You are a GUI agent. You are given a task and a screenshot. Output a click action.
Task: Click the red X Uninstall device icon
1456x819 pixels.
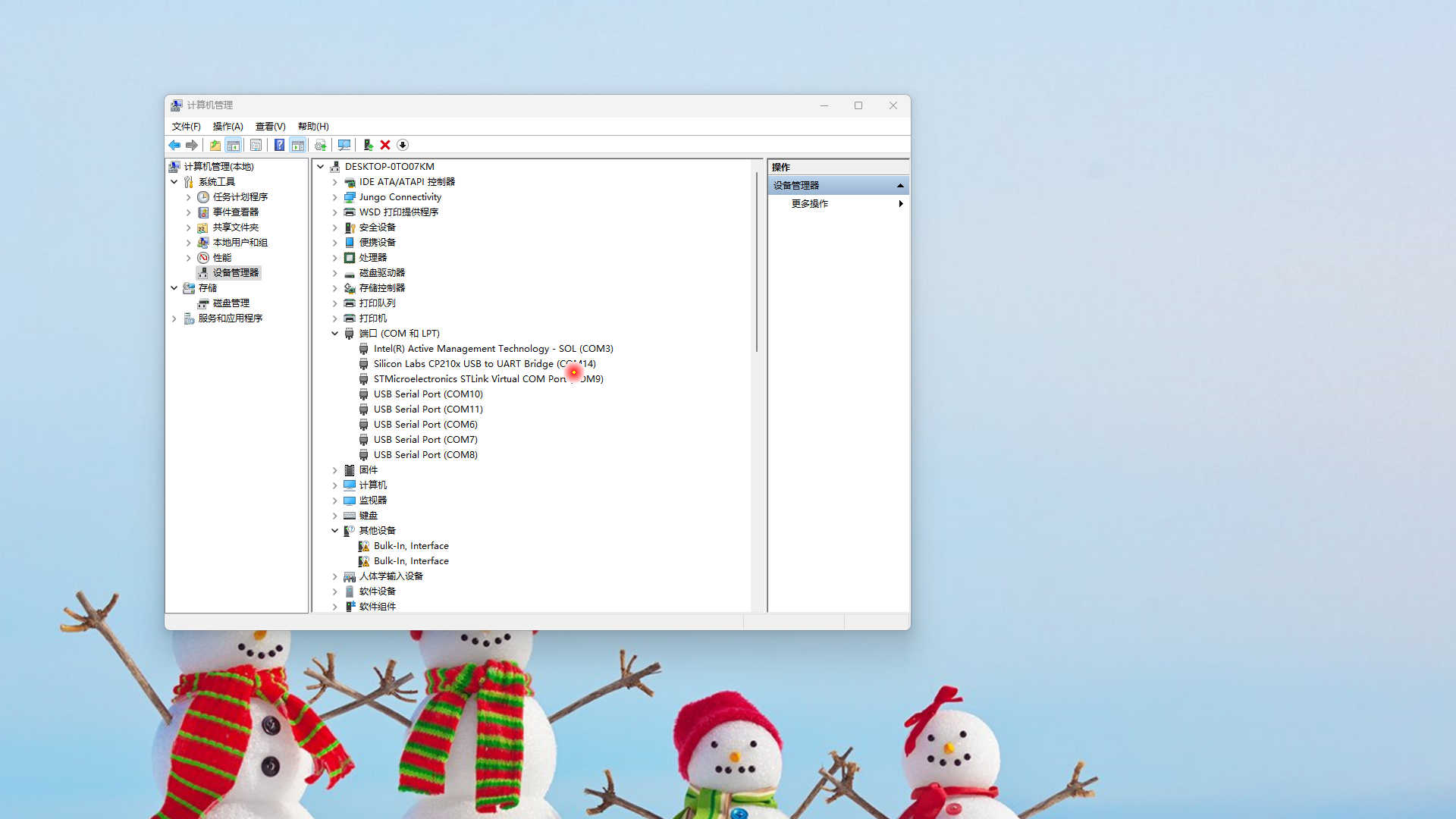point(385,145)
